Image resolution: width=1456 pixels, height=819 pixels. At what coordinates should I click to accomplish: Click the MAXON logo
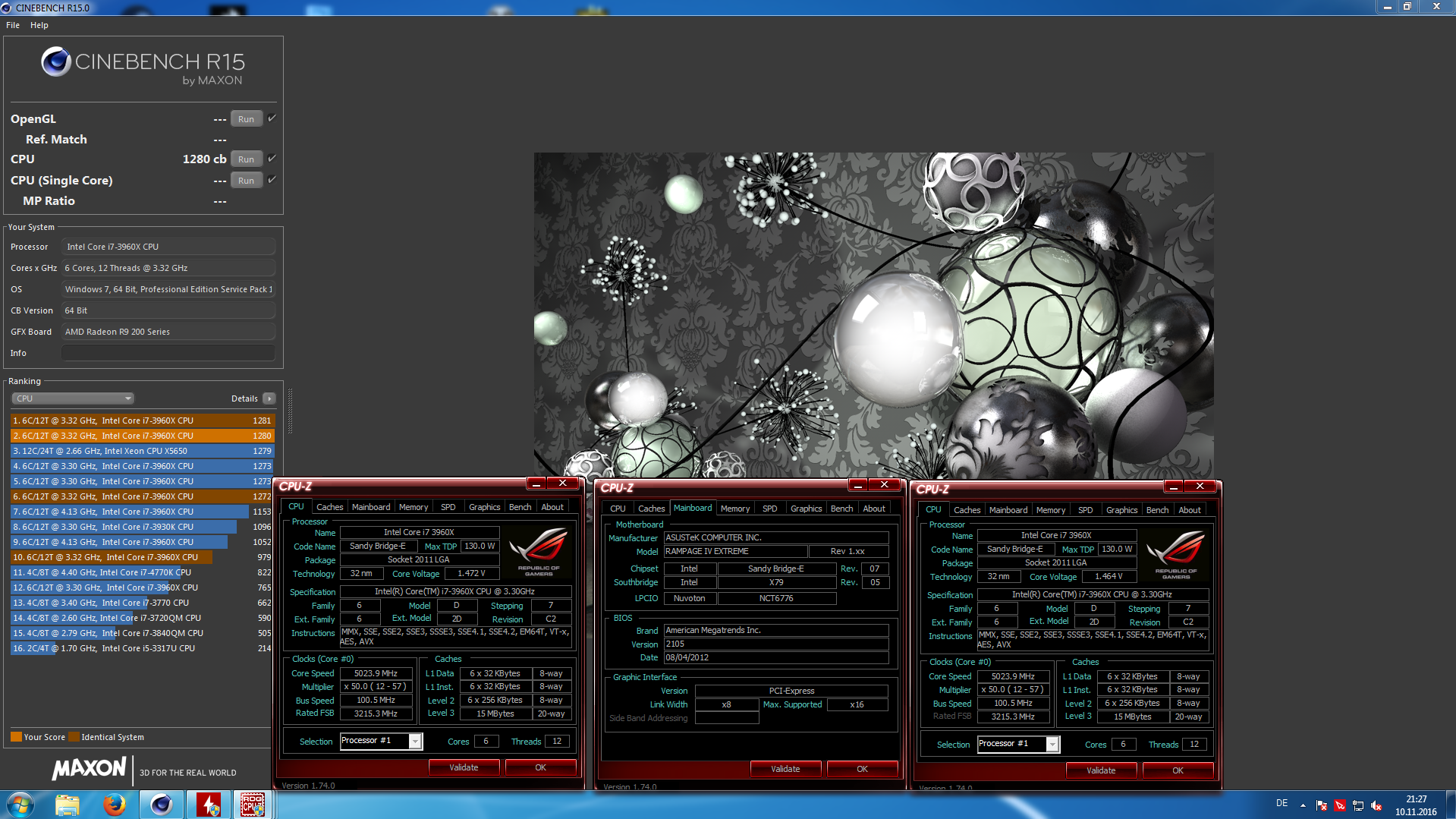tap(89, 769)
